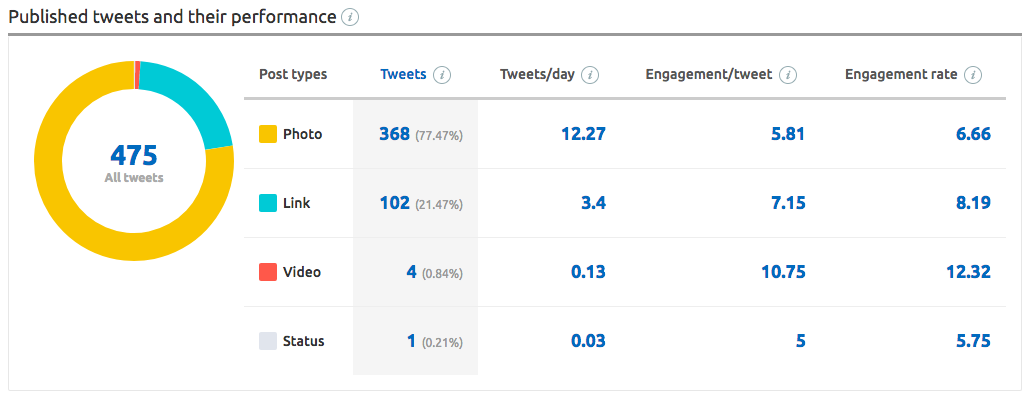Click info icon beside Engagement rate header

point(973,75)
